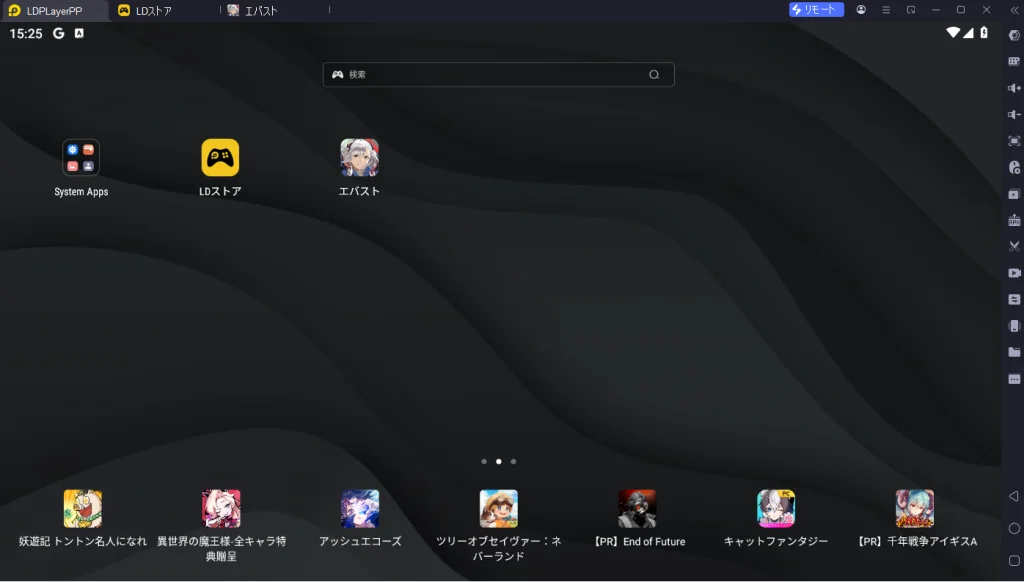This screenshot has height=582, width=1024.
Task: Open 異世界の魔王様 game icon
Action: pos(221,508)
